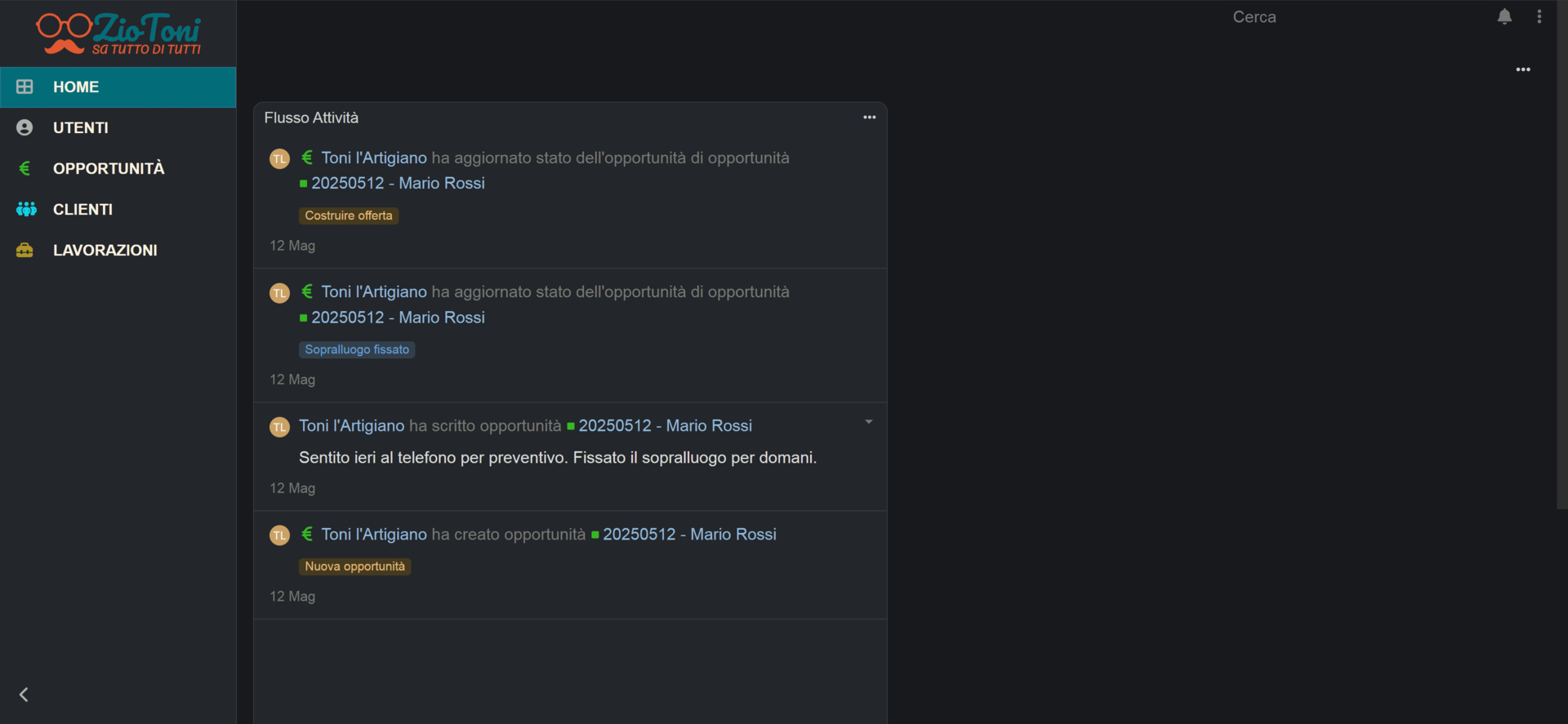Click the Lavorazioni toolbox icon
Image resolution: width=1568 pixels, height=724 pixels.
click(x=24, y=250)
